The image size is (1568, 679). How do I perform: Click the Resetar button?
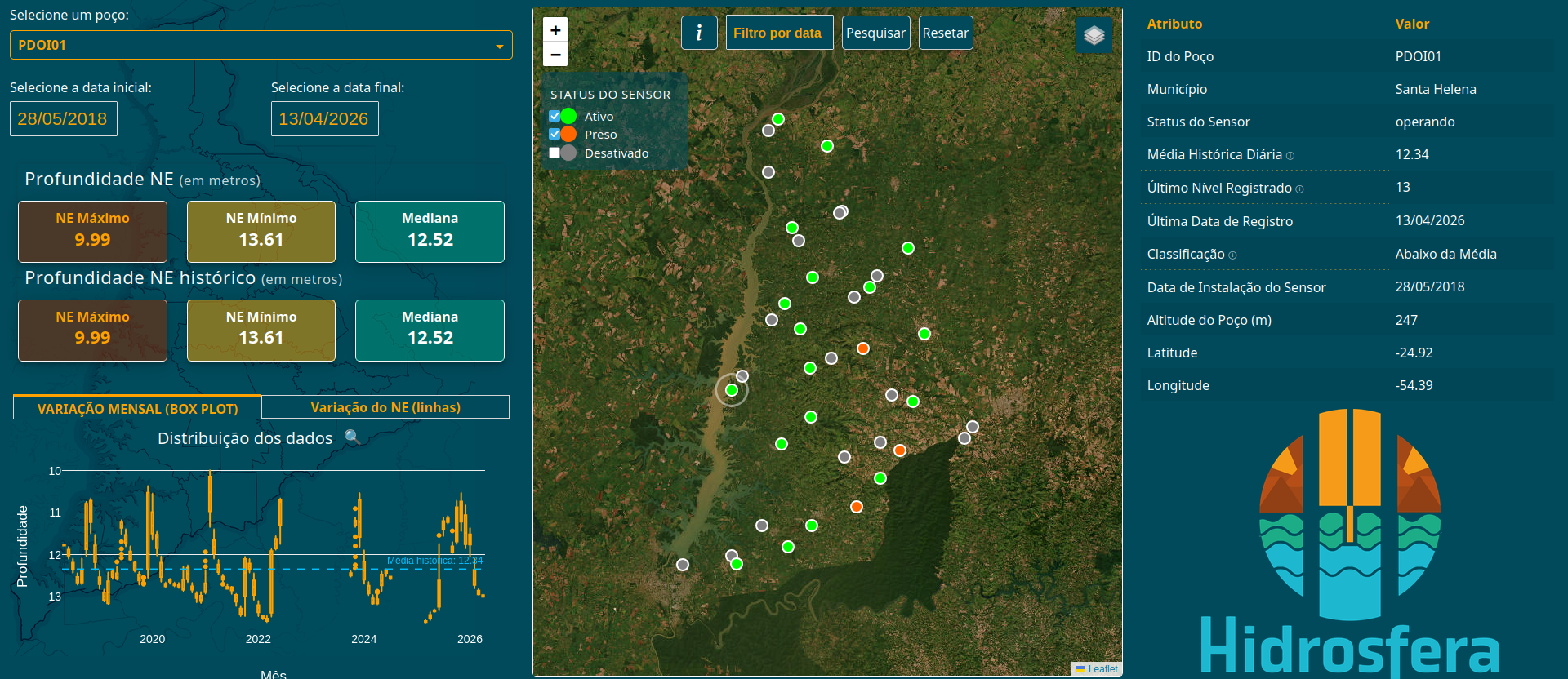click(x=946, y=33)
